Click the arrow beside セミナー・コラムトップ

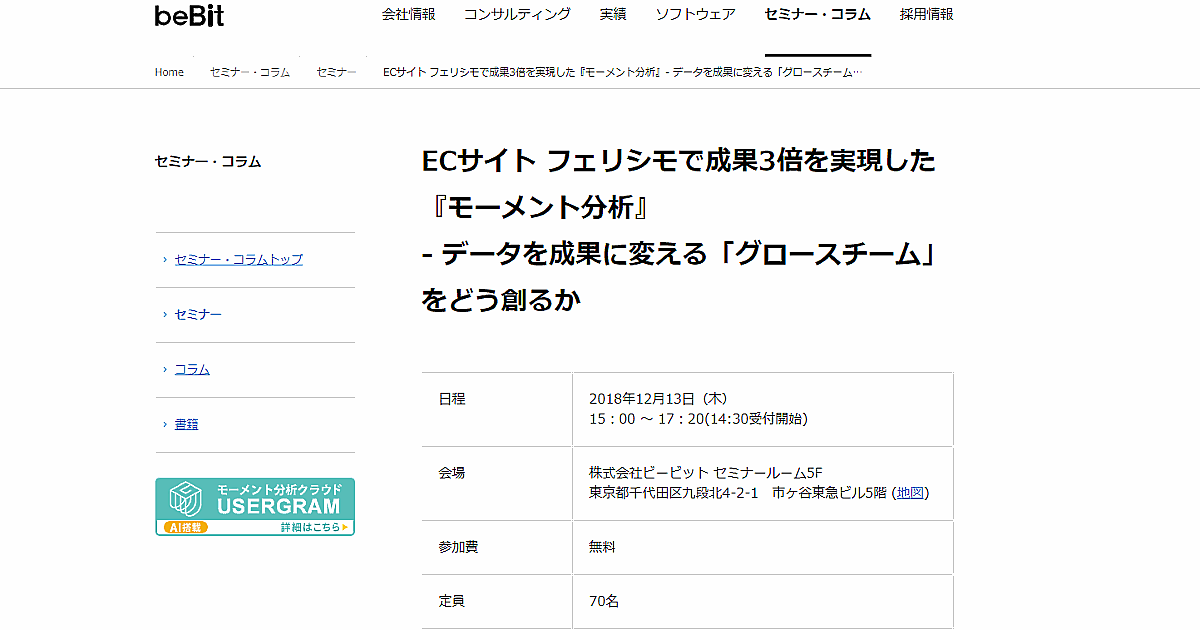coord(165,260)
